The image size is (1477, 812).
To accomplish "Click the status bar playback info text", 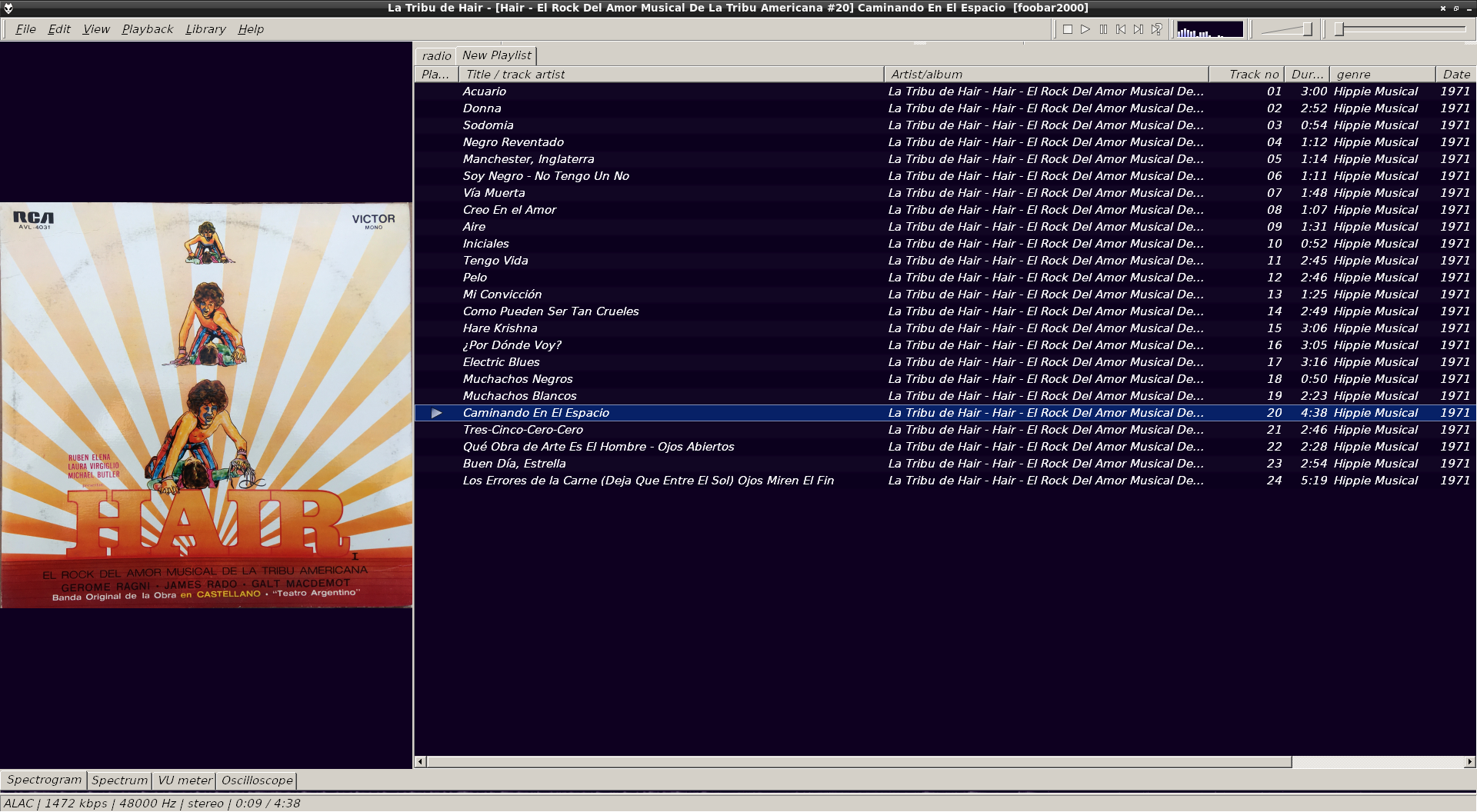I will (x=152, y=804).
